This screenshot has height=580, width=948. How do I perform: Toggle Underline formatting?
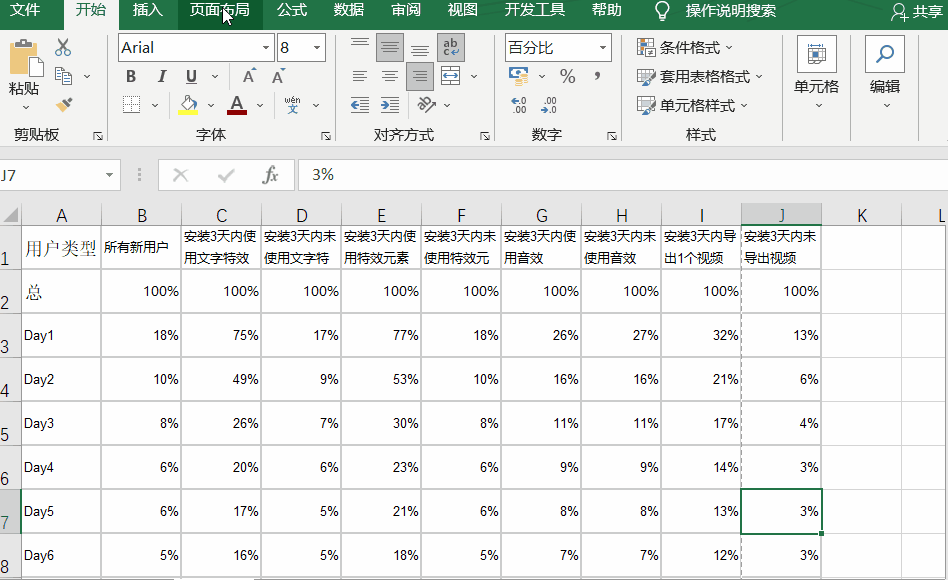point(191,76)
